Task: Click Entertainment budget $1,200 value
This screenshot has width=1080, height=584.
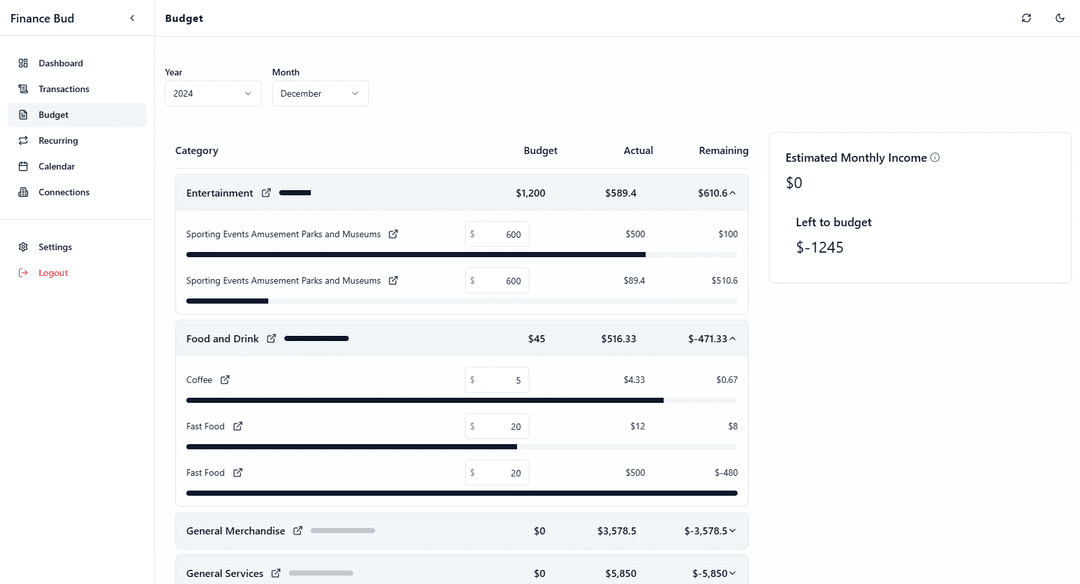Action: tap(530, 194)
